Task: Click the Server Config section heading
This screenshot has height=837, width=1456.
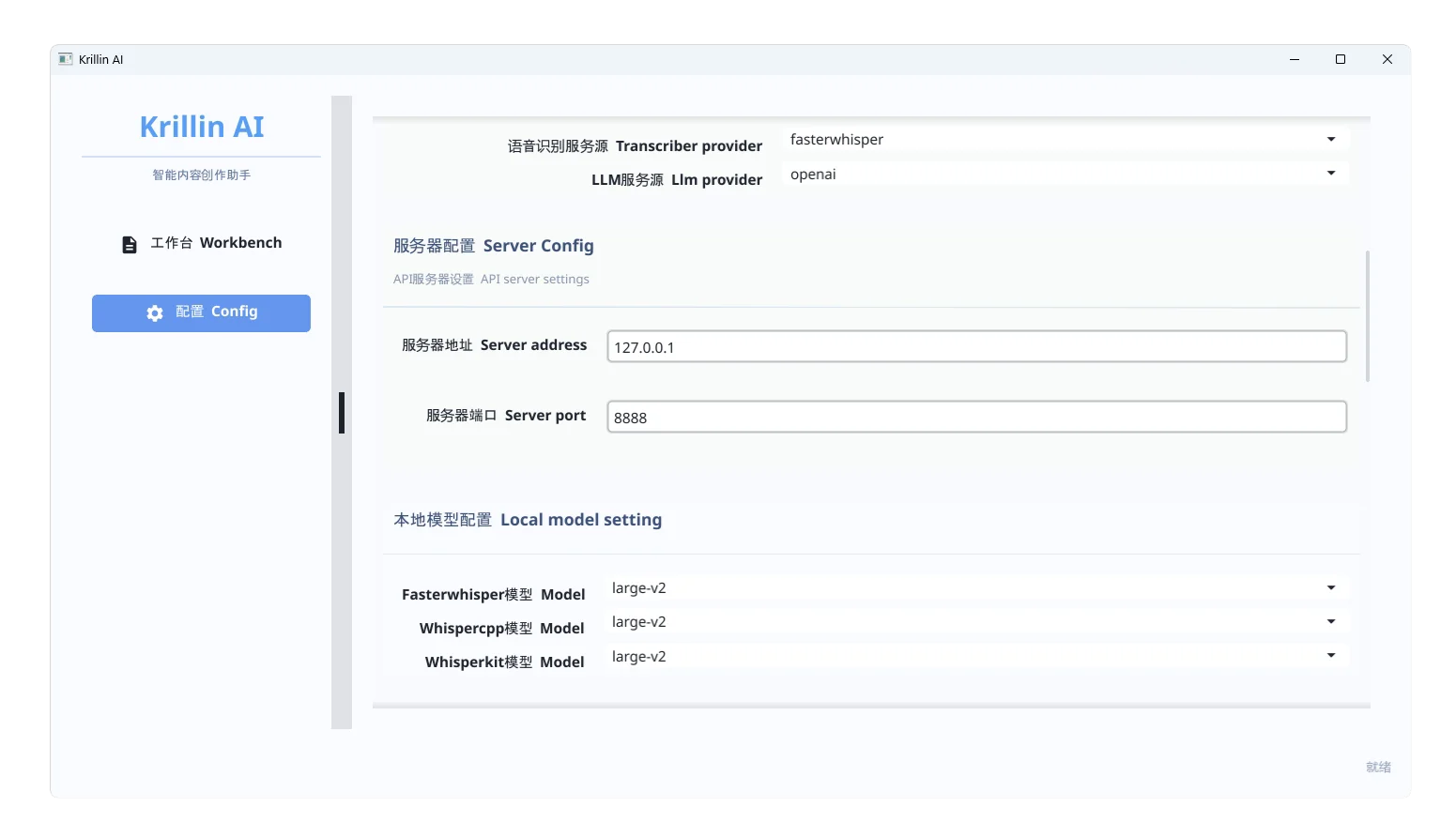Action: pos(494,246)
